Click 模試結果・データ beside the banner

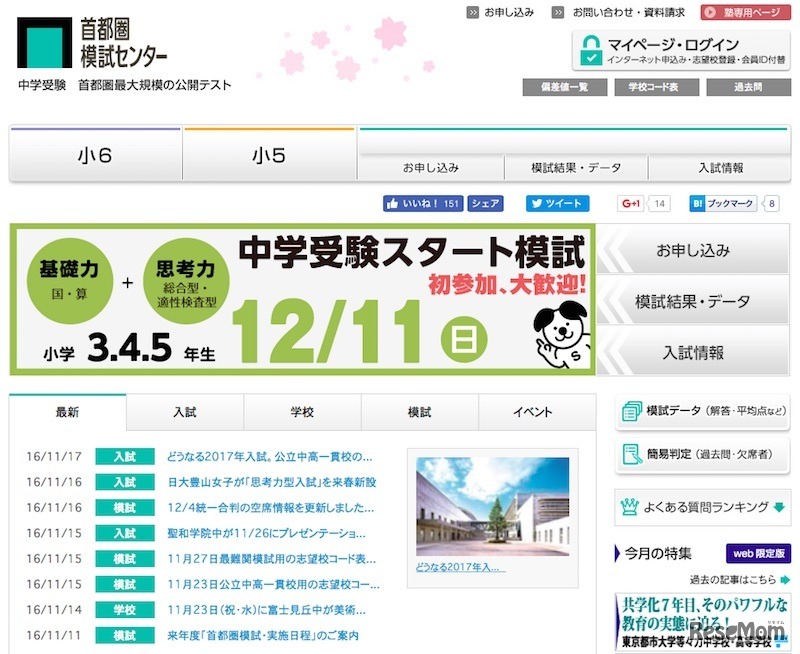tap(693, 301)
